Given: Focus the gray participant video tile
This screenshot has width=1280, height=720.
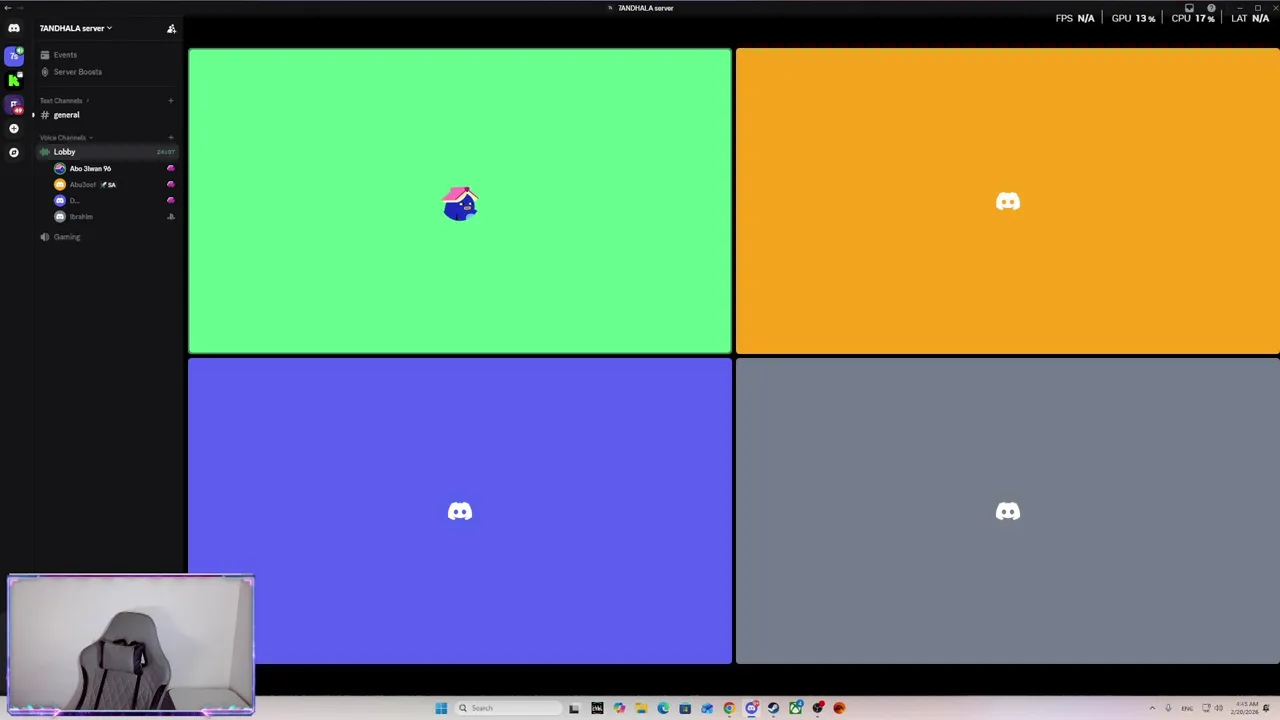Looking at the screenshot, I should click(x=1008, y=511).
